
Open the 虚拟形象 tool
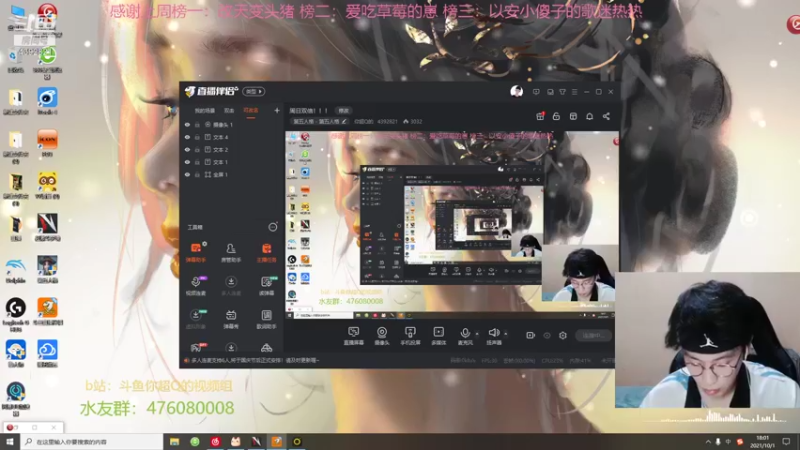(196, 319)
